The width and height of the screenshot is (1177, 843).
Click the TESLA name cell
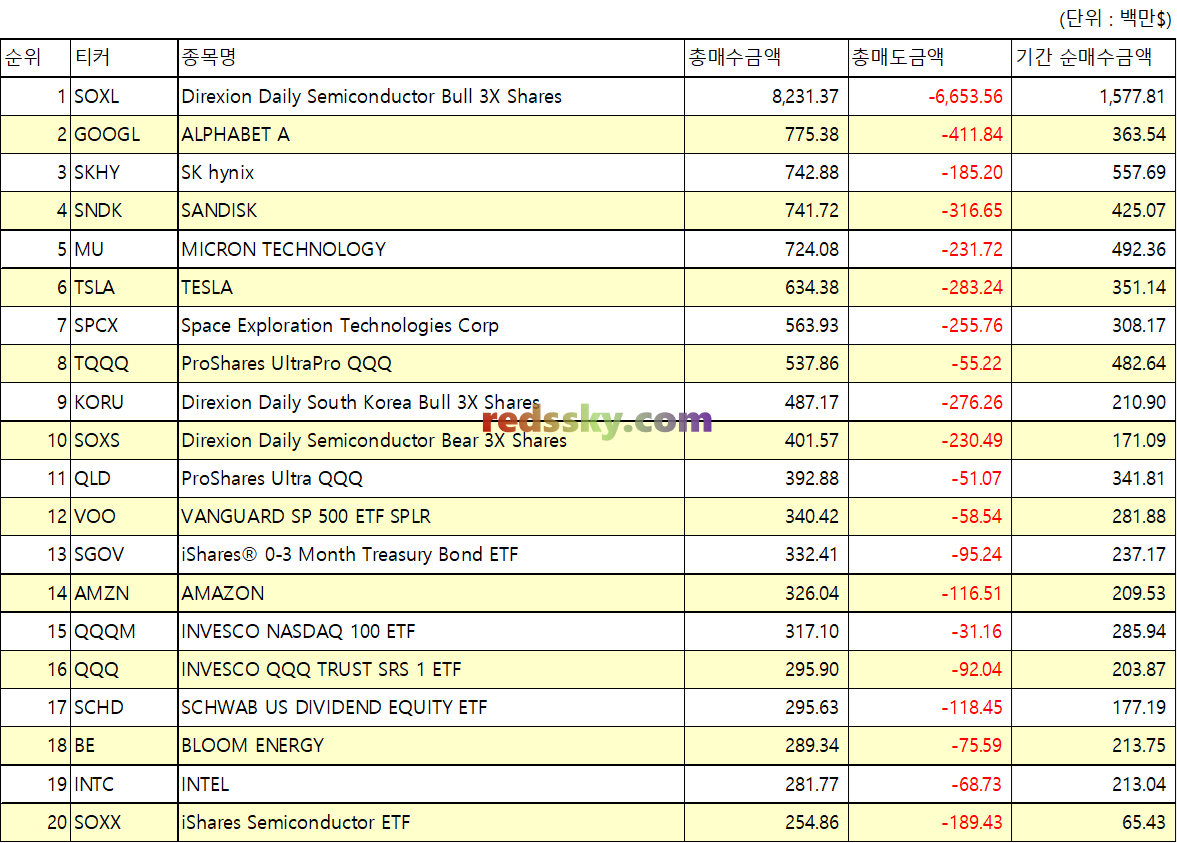(x=431, y=288)
